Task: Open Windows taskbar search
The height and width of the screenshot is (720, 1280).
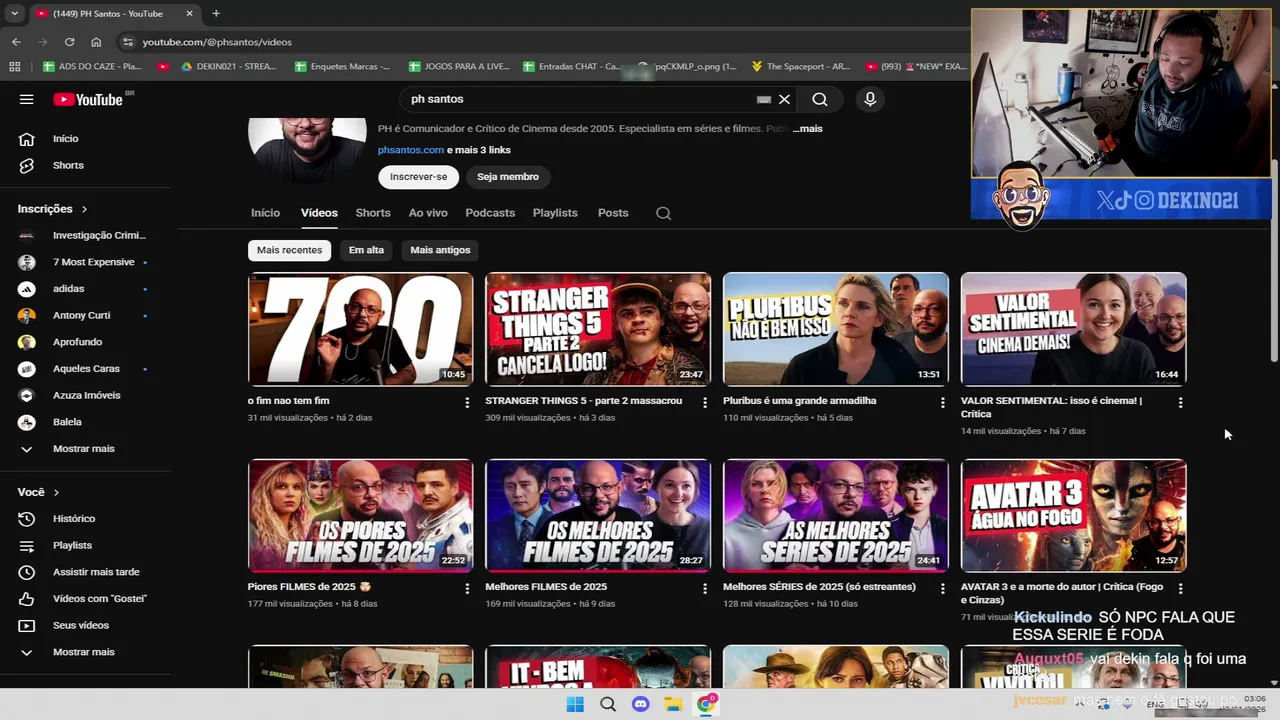Action: tap(608, 704)
